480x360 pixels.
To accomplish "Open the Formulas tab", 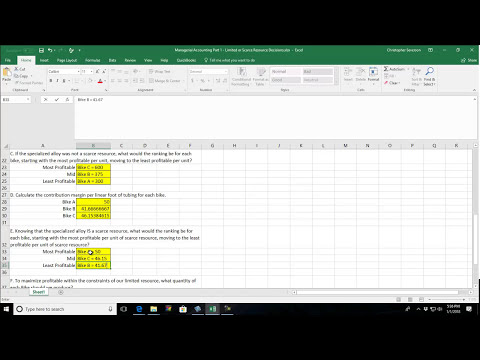I will (x=92, y=60).
